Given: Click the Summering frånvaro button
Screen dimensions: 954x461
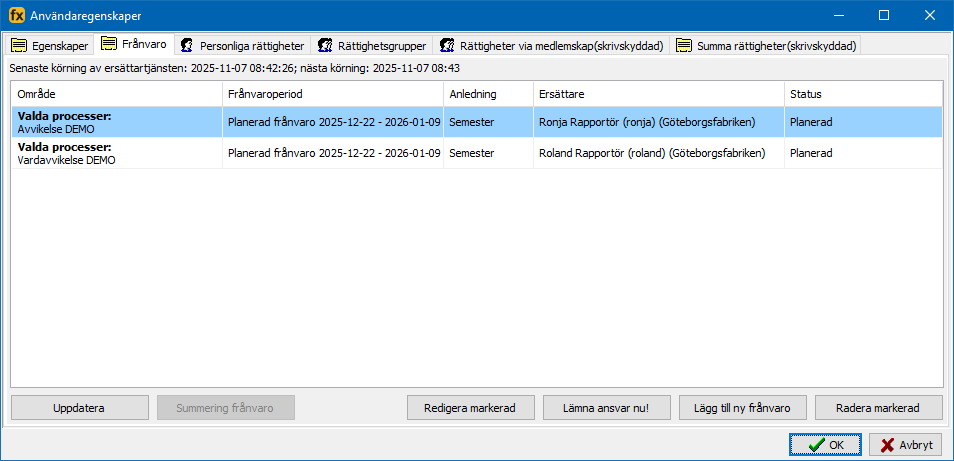Looking at the screenshot, I should 226,408.
